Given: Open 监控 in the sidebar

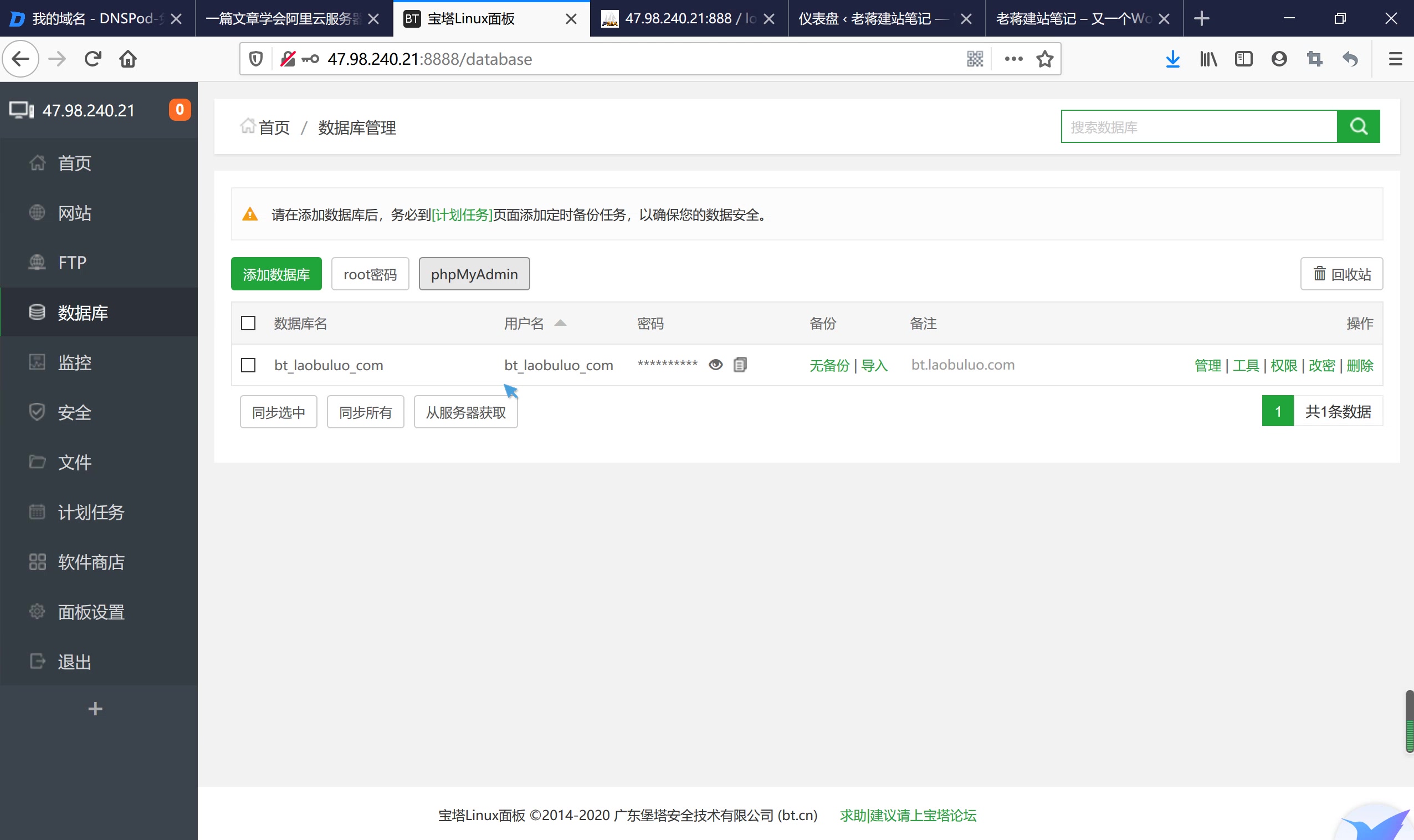Looking at the screenshot, I should (99, 362).
